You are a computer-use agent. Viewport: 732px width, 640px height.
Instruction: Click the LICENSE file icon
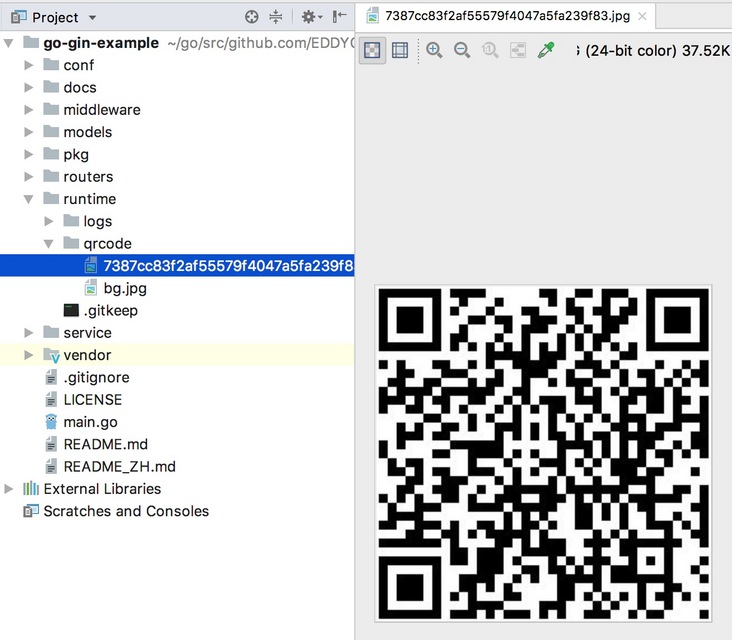click(51, 400)
